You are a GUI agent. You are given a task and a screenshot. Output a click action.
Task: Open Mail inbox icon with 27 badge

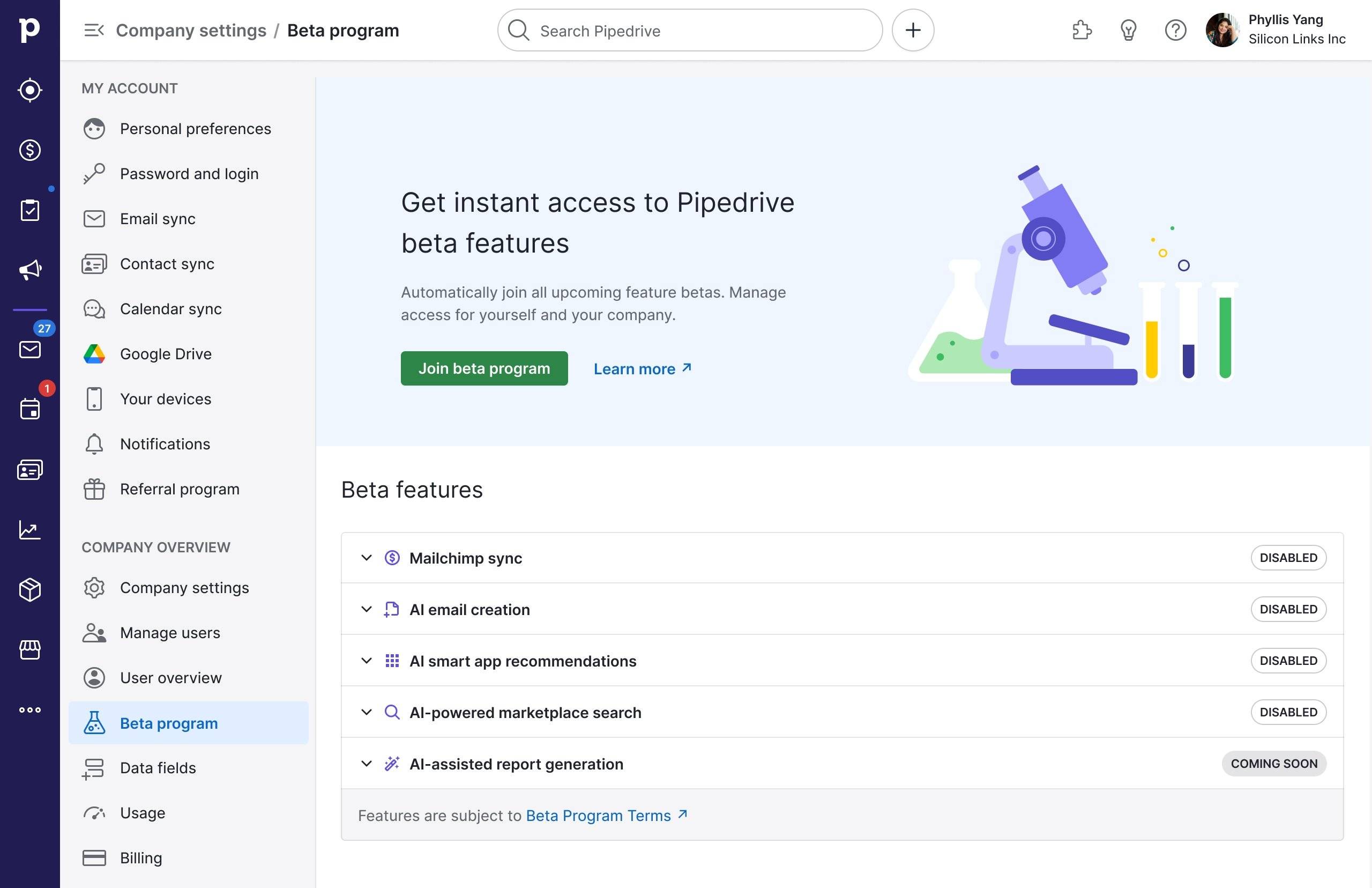tap(30, 349)
